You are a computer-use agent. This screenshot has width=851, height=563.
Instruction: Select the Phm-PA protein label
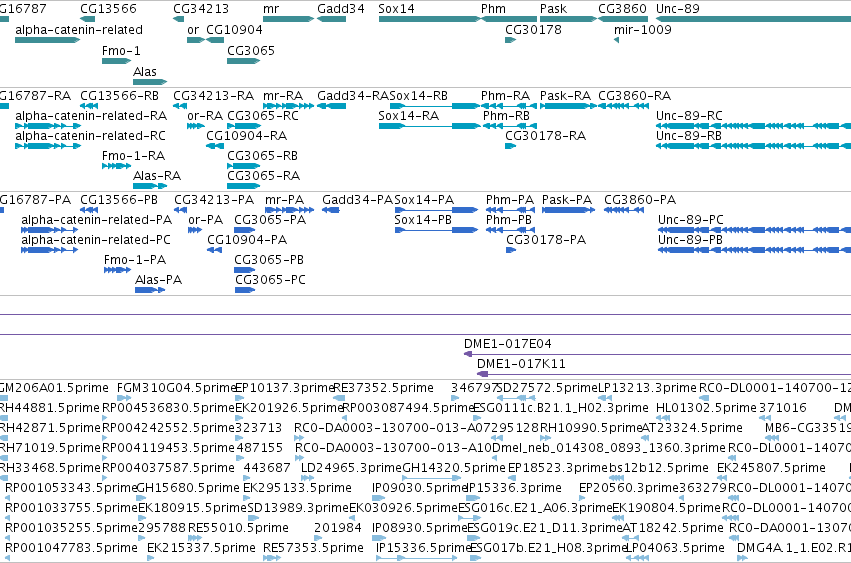[x=510, y=200]
